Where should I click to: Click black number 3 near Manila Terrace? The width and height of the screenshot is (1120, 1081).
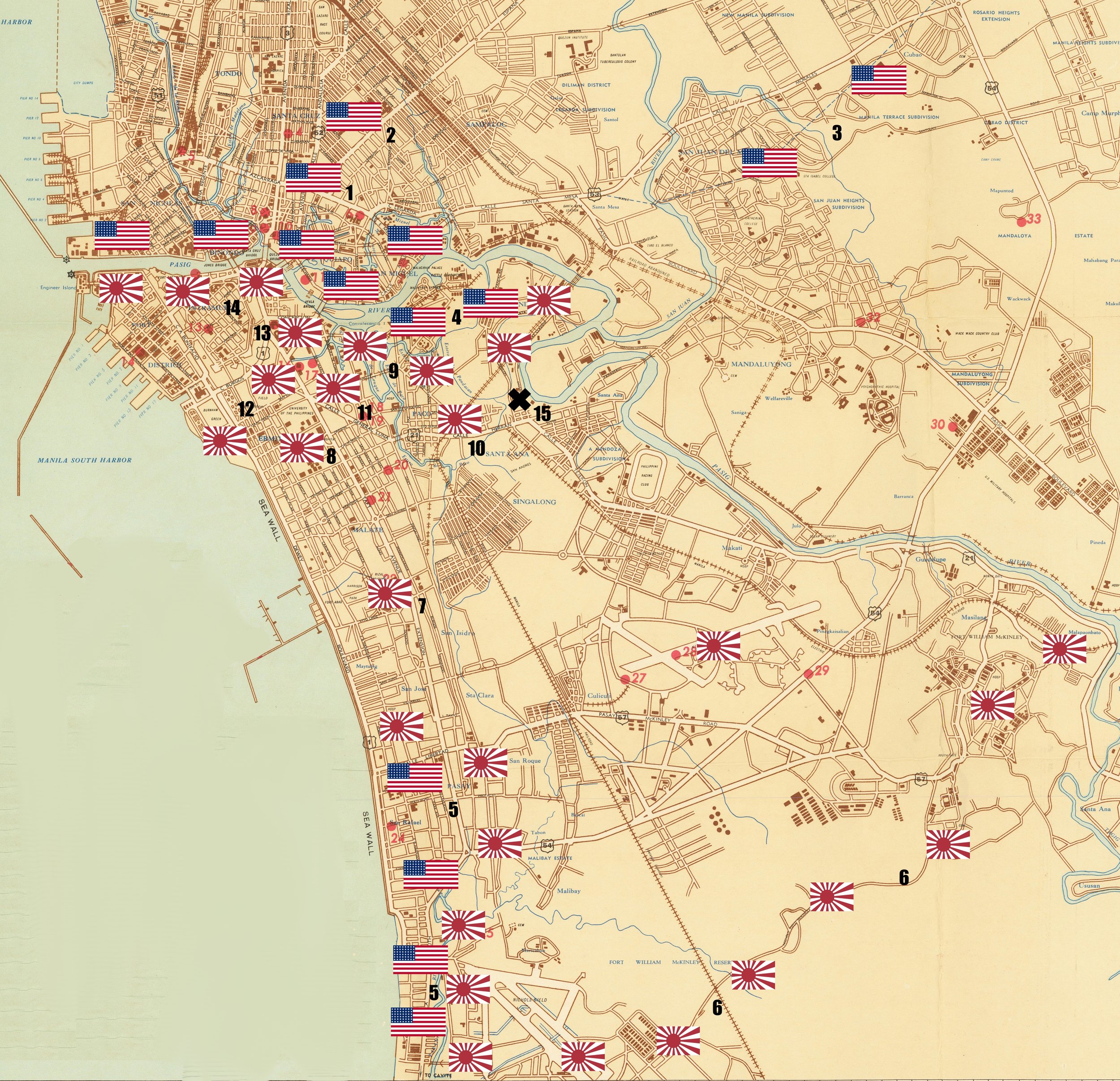click(836, 133)
